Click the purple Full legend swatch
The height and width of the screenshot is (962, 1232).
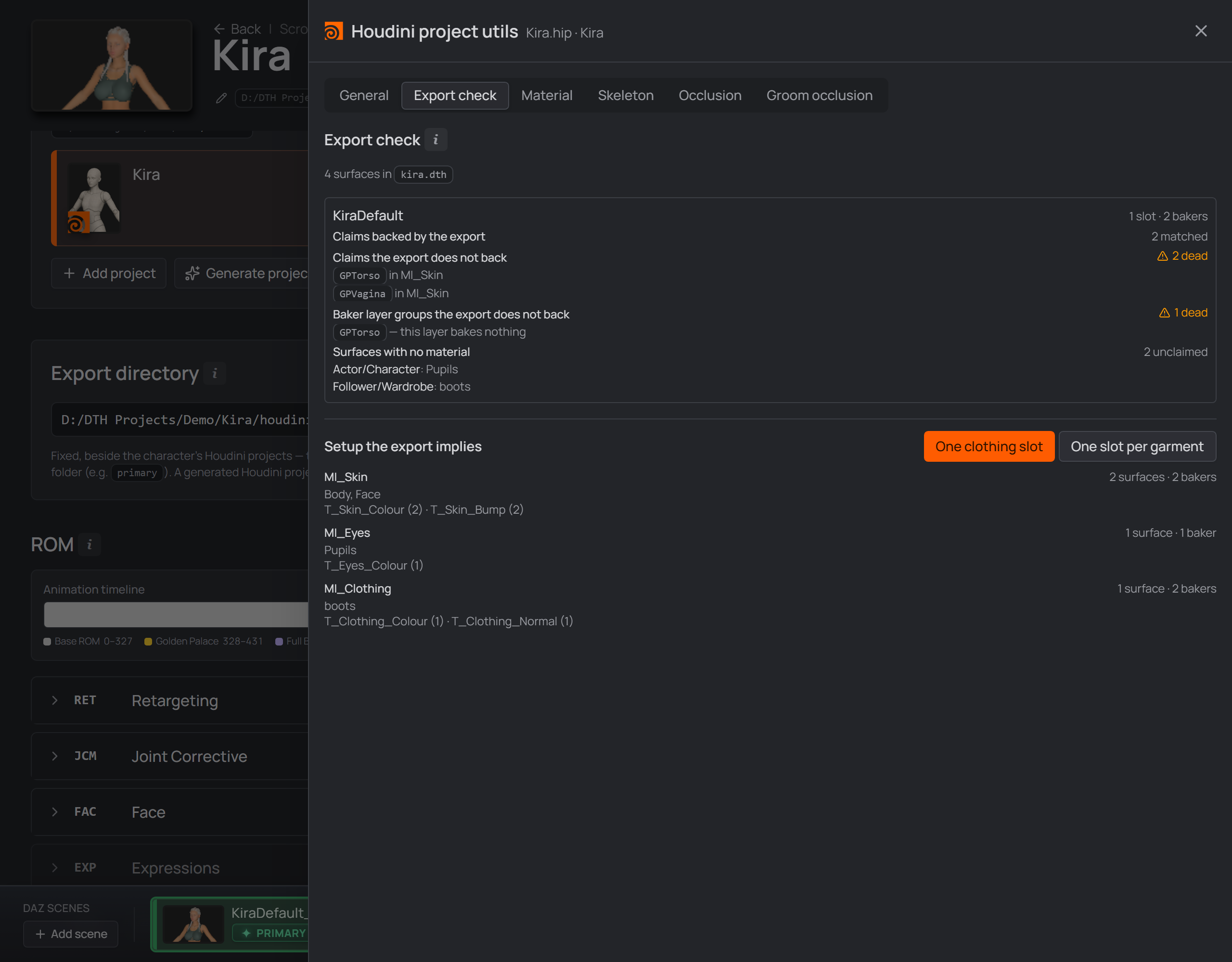279,642
